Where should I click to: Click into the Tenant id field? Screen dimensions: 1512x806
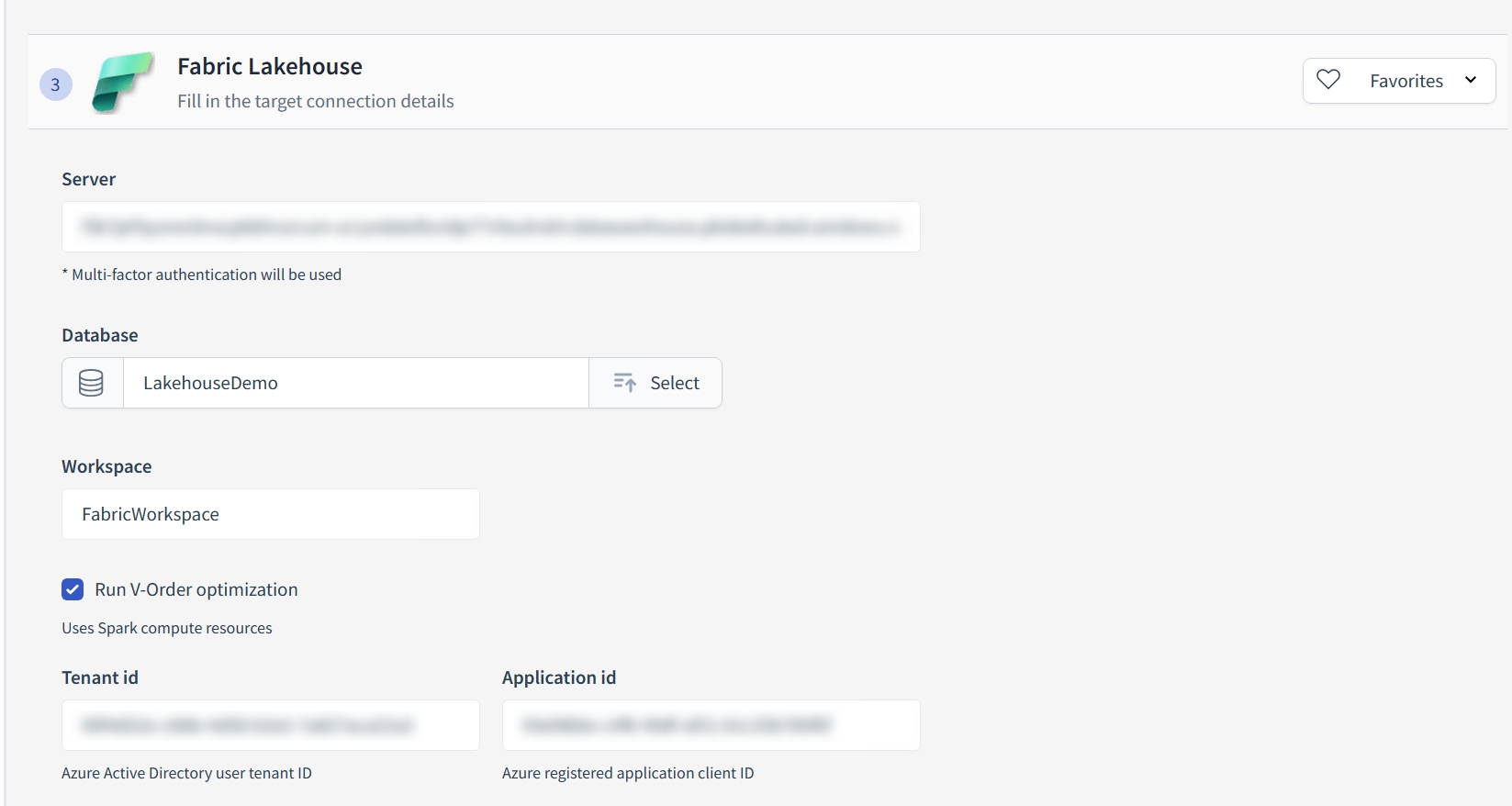click(x=270, y=725)
